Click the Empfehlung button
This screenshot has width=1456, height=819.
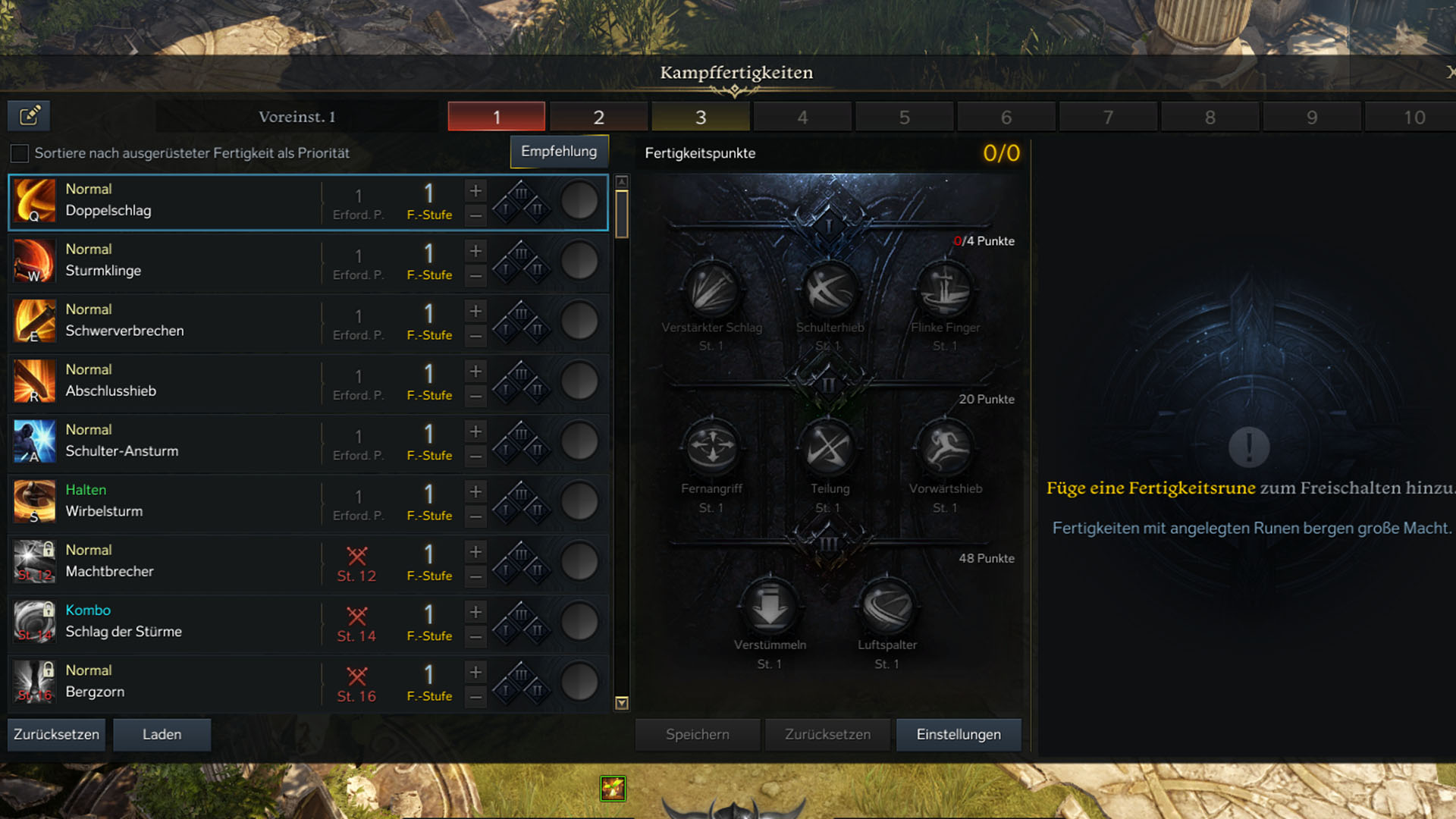[x=559, y=152]
